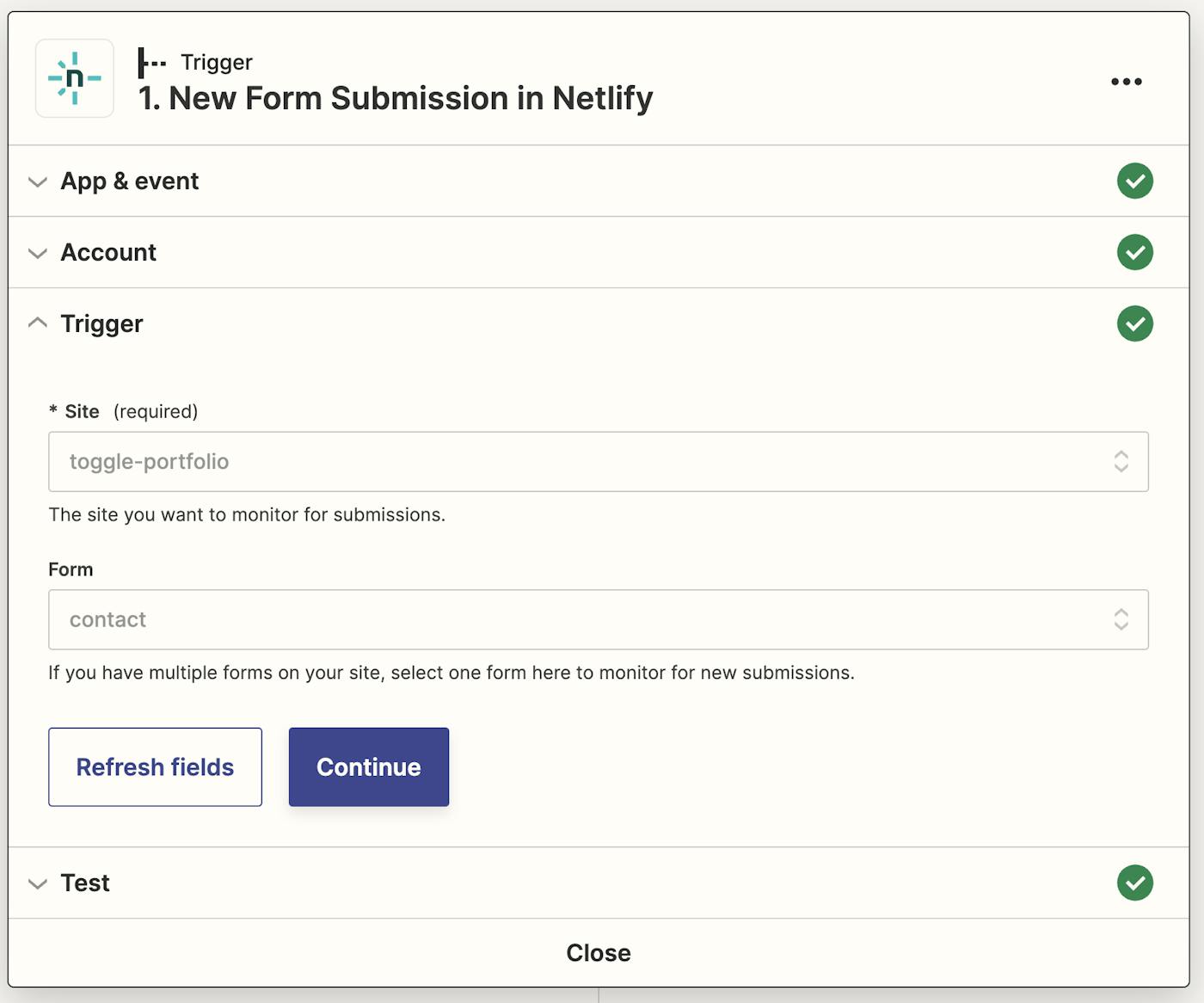Screen dimensions: 1204x1003
Task: Select the Test section heading
Action: (x=85, y=883)
